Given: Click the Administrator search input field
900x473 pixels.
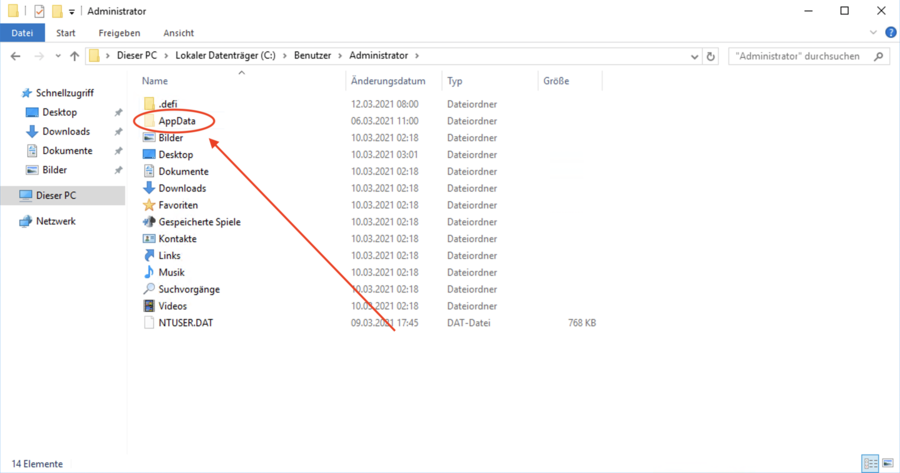Looking at the screenshot, I should coord(798,57).
